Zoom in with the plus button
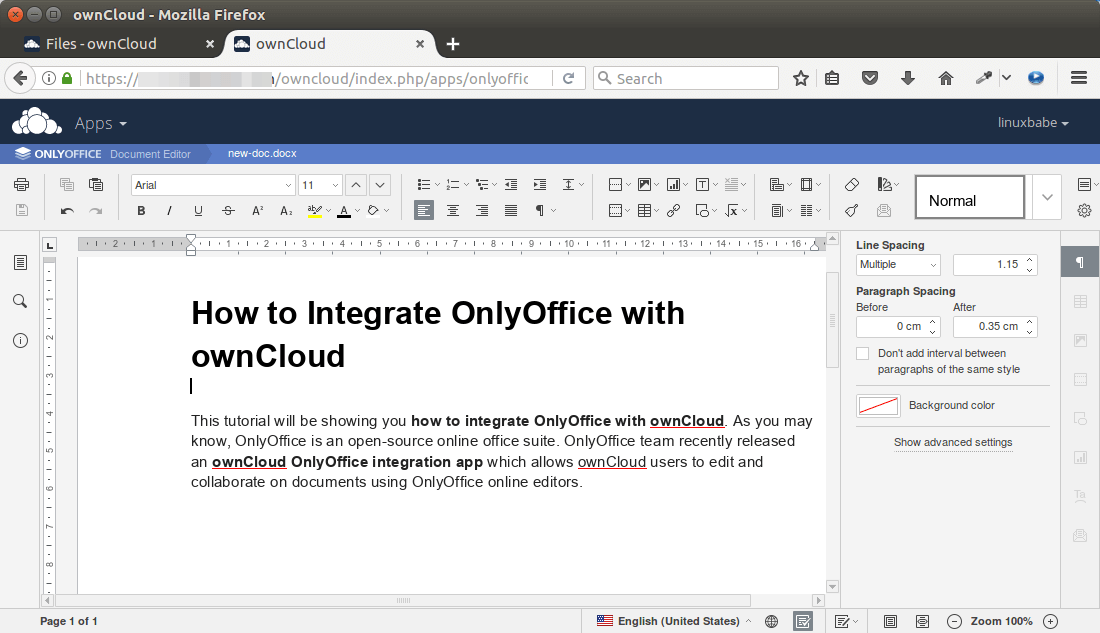1100x633 pixels. 1050,621
